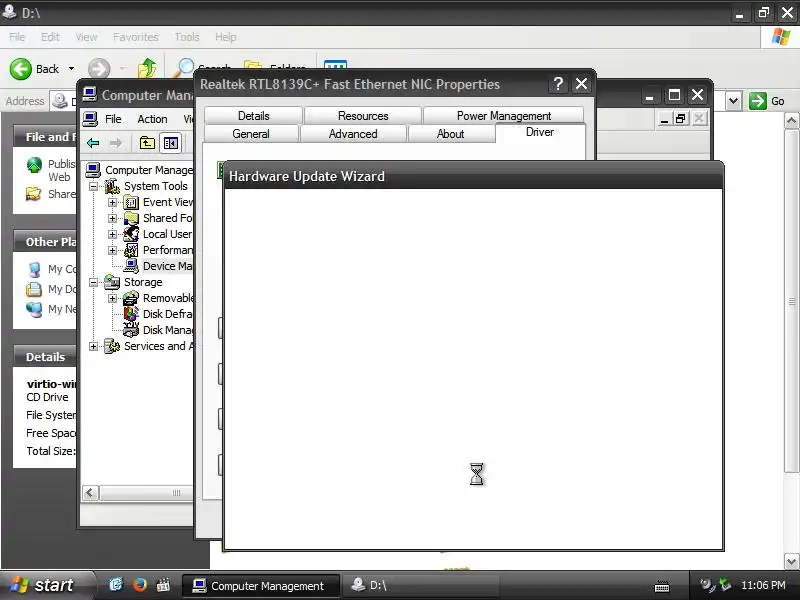
Task: Select System Tools in the tree
Action: pos(156,186)
